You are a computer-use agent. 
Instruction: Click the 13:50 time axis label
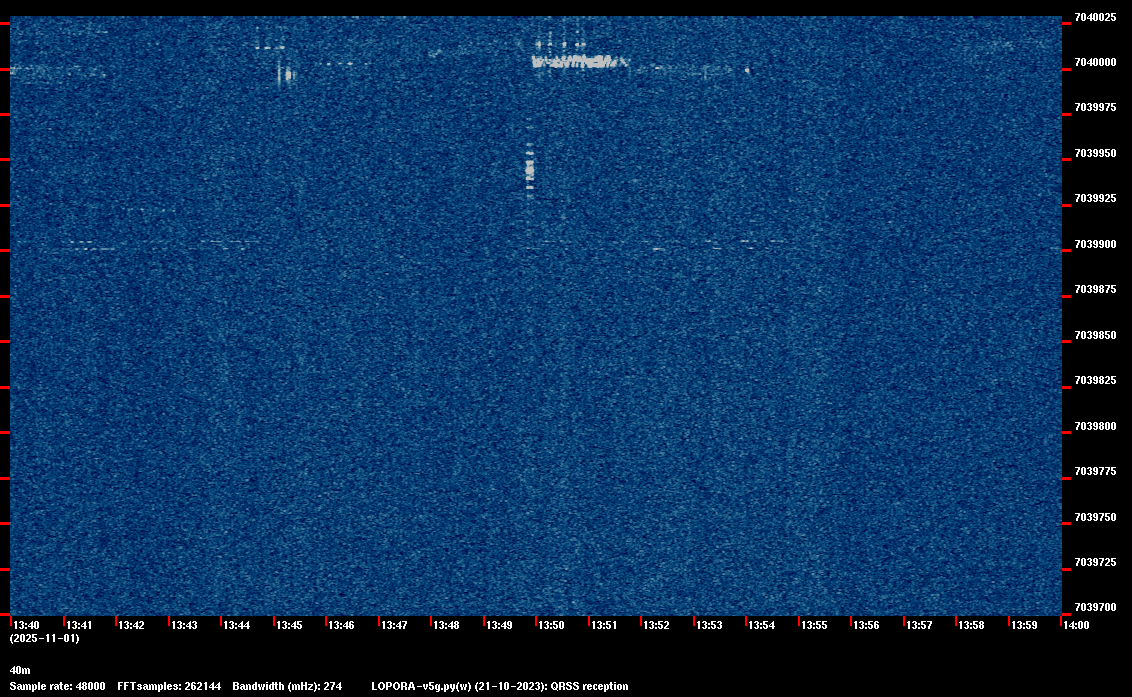[x=552, y=625]
